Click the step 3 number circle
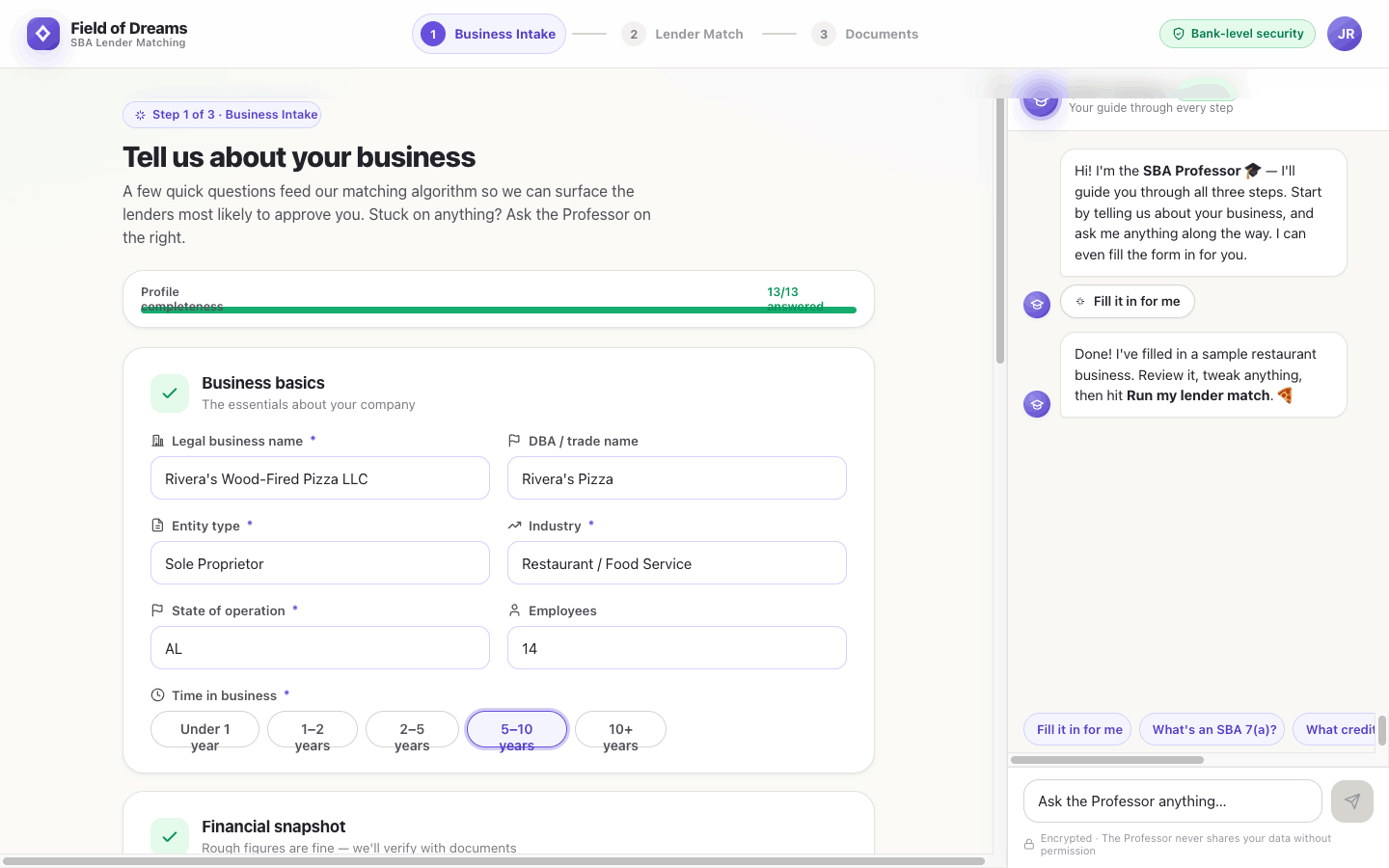The image size is (1389, 868). click(x=824, y=34)
